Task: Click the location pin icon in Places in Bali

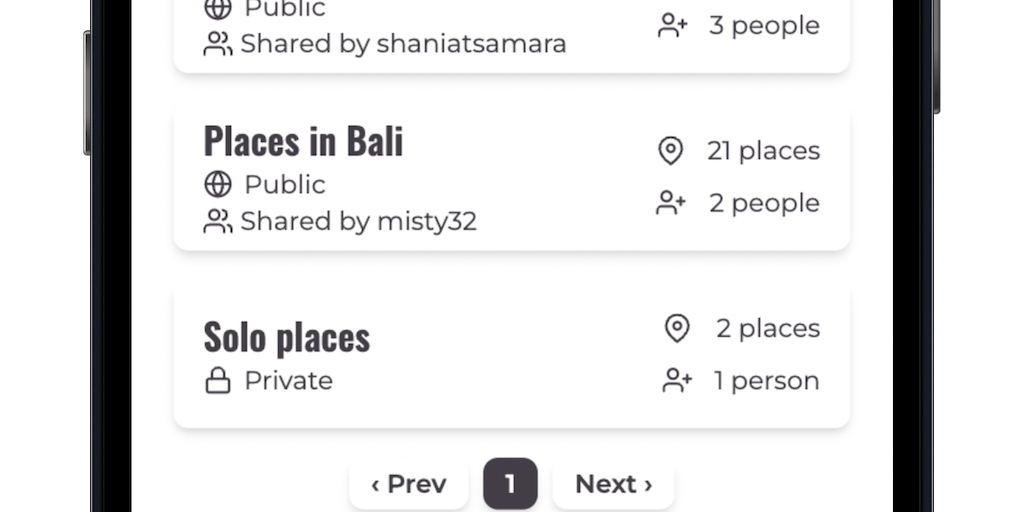Action: 670,151
